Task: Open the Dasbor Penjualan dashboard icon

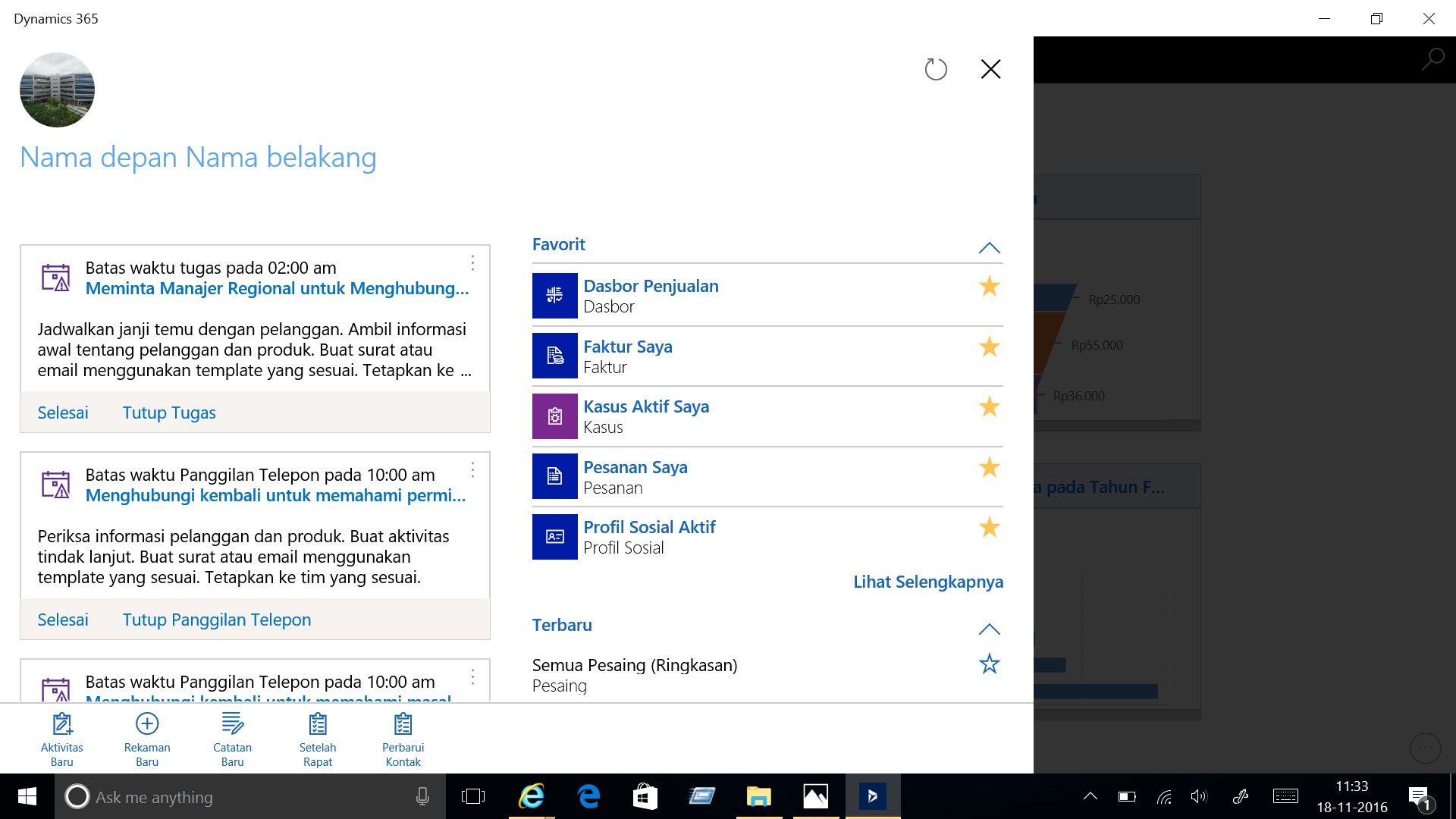Action: click(x=554, y=296)
